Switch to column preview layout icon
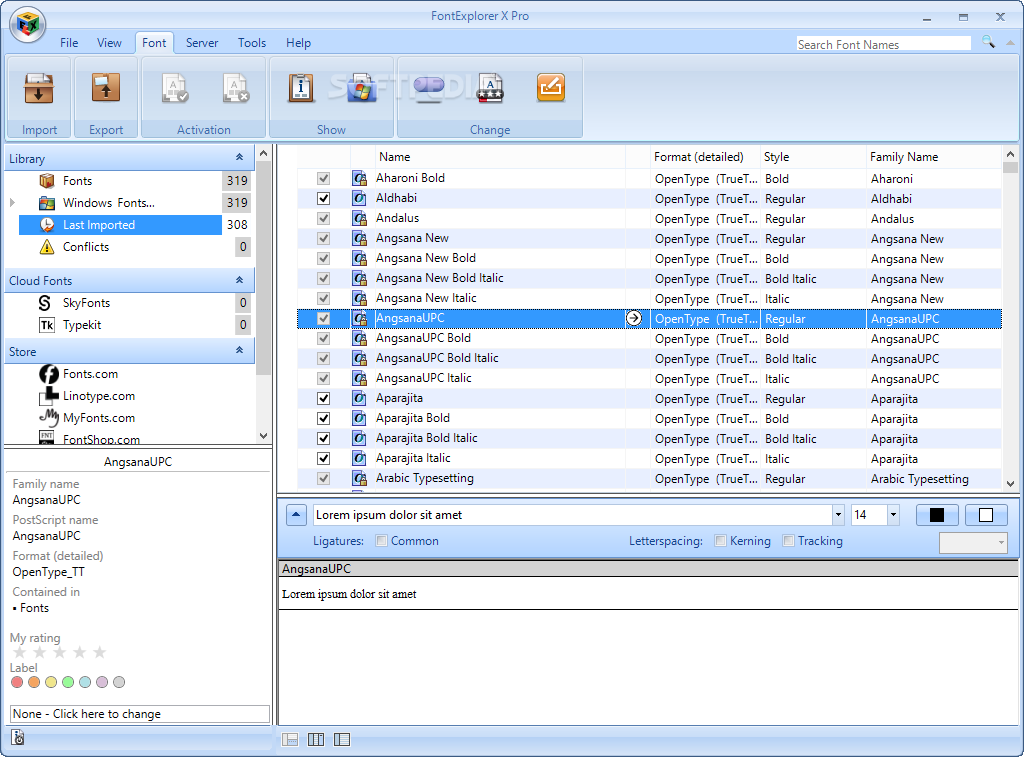This screenshot has height=757, width=1024. pos(316,739)
